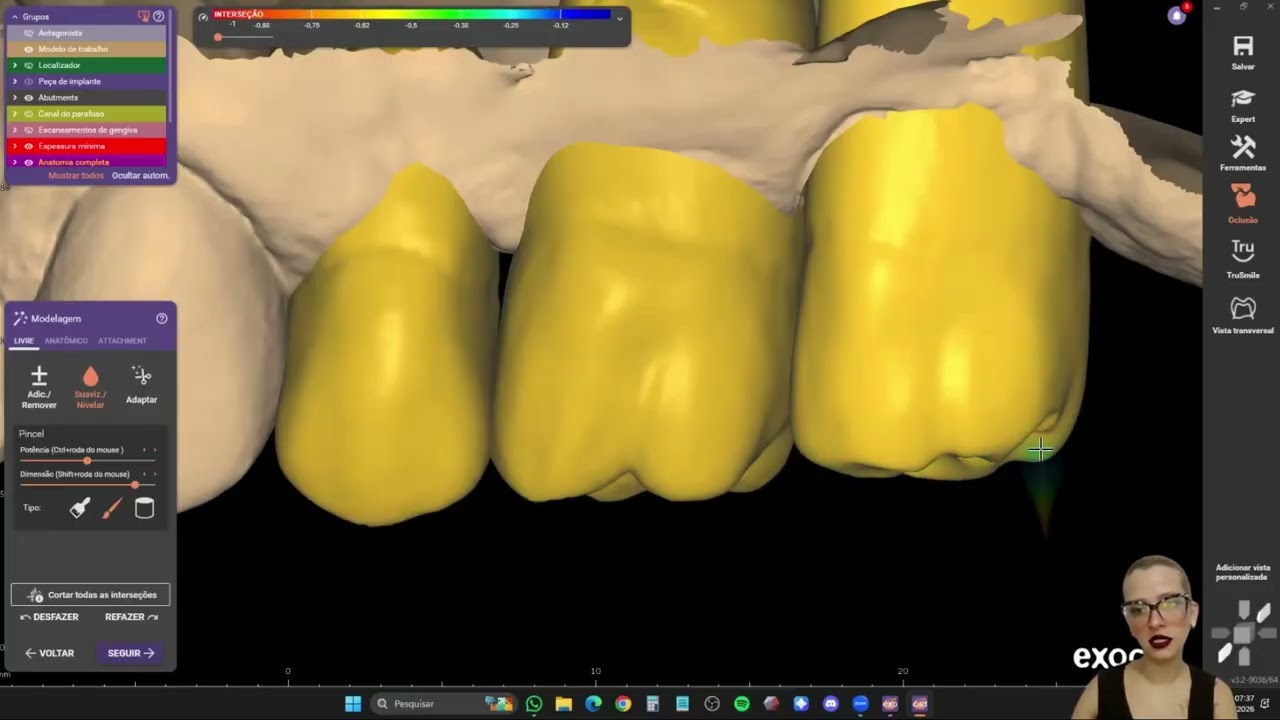Select the Adaptar tool

141,385
